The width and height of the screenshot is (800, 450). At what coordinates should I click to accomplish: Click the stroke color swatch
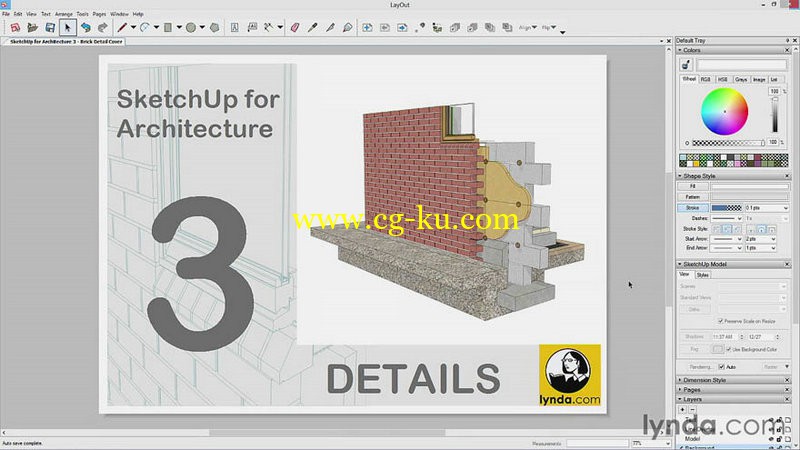pyautogui.click(x=727, y=208)
